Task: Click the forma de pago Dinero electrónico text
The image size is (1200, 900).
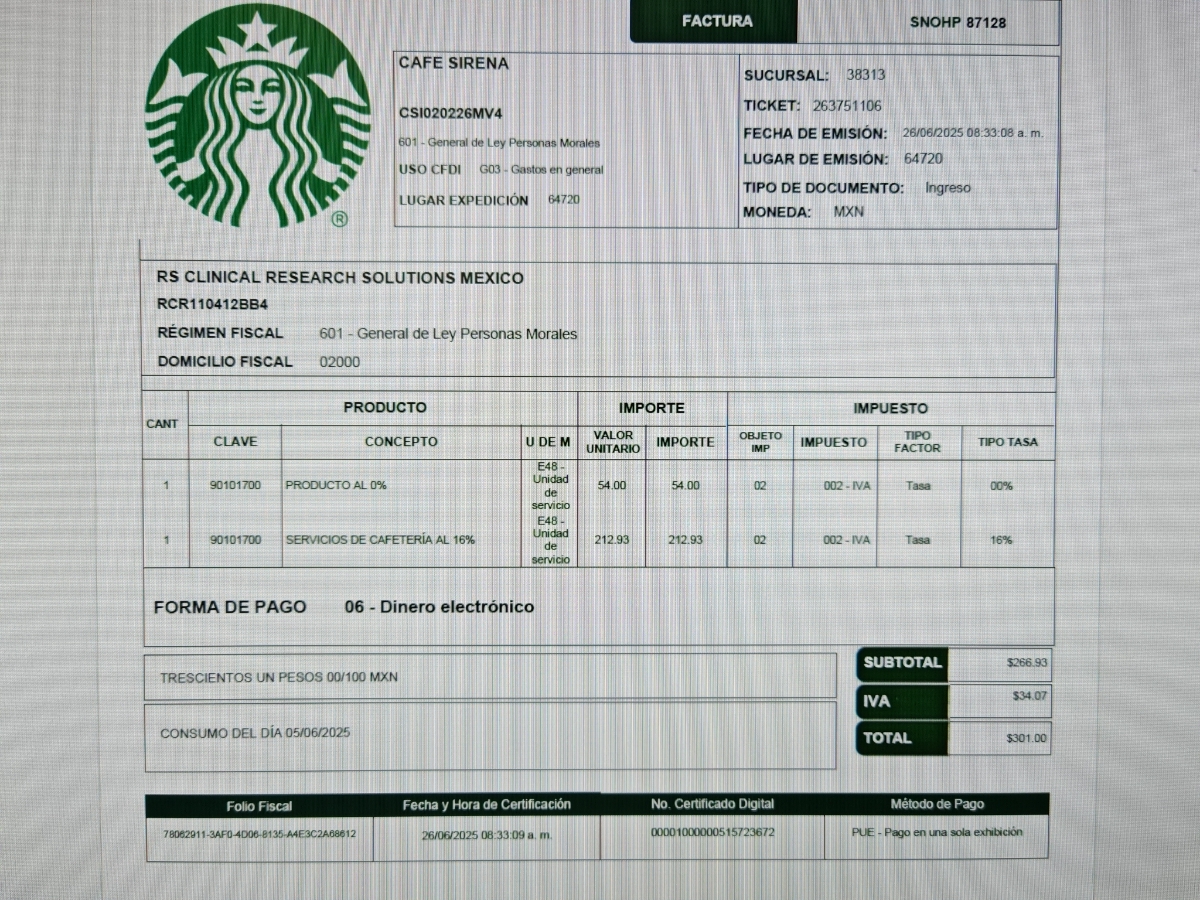Action: coord(439,607)
